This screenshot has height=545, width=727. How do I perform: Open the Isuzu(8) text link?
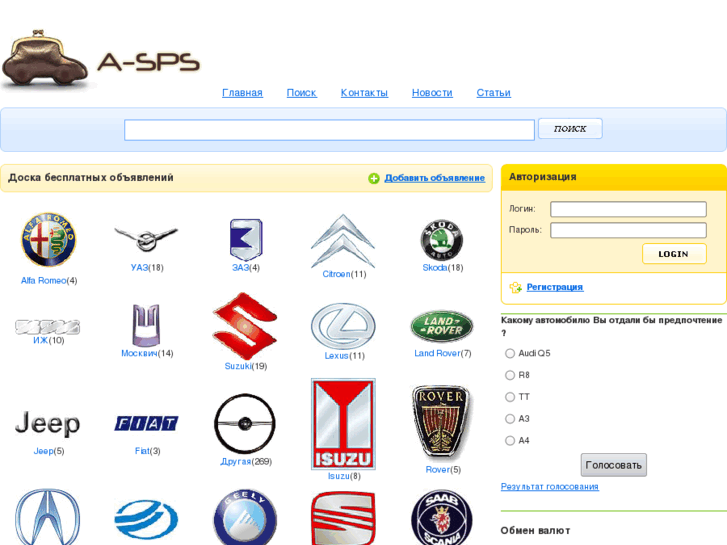click(344, 476)
